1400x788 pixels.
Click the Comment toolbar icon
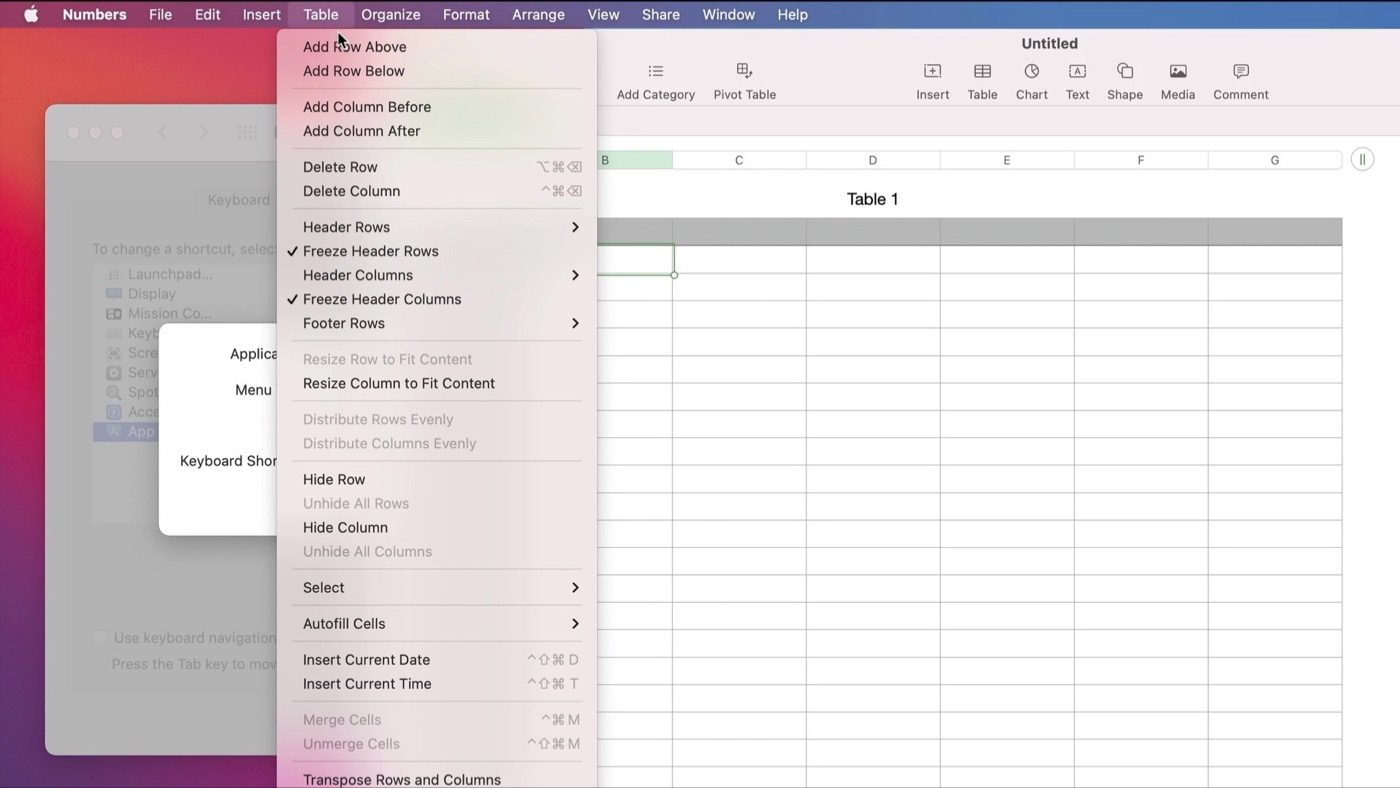[1240, 72]
